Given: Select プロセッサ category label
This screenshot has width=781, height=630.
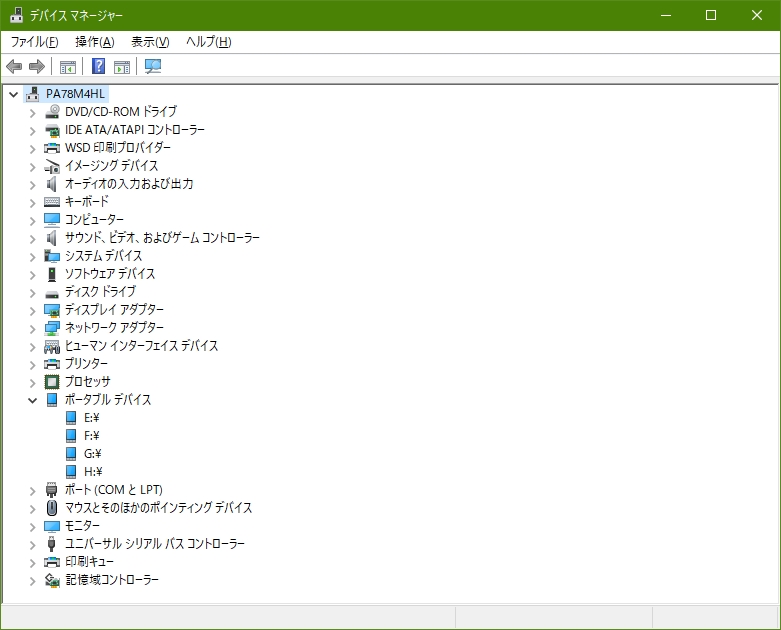Looking at the screenshot, I should click(x=88, y=381).
